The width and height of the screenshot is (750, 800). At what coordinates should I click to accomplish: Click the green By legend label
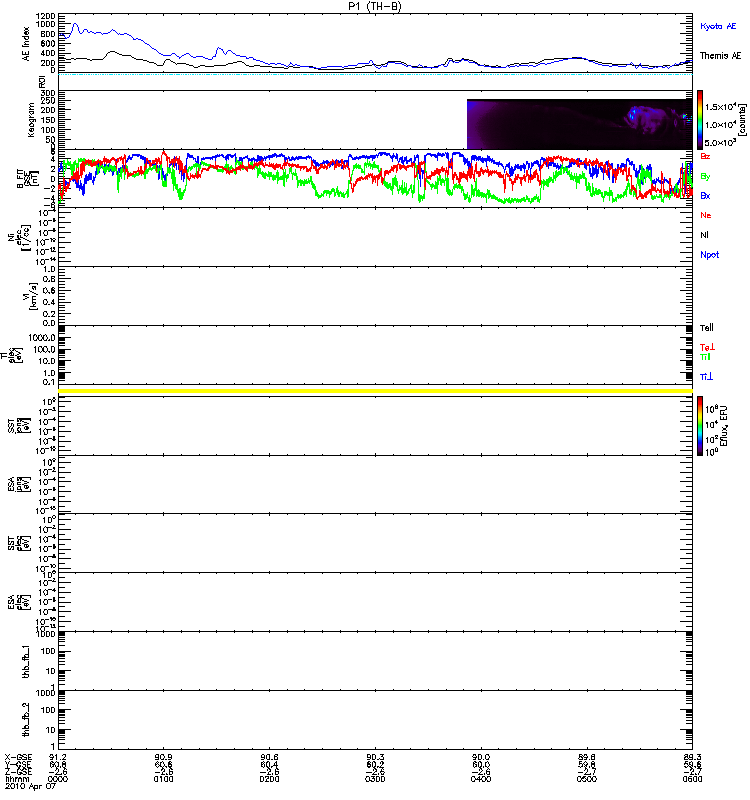coord(705,176)
